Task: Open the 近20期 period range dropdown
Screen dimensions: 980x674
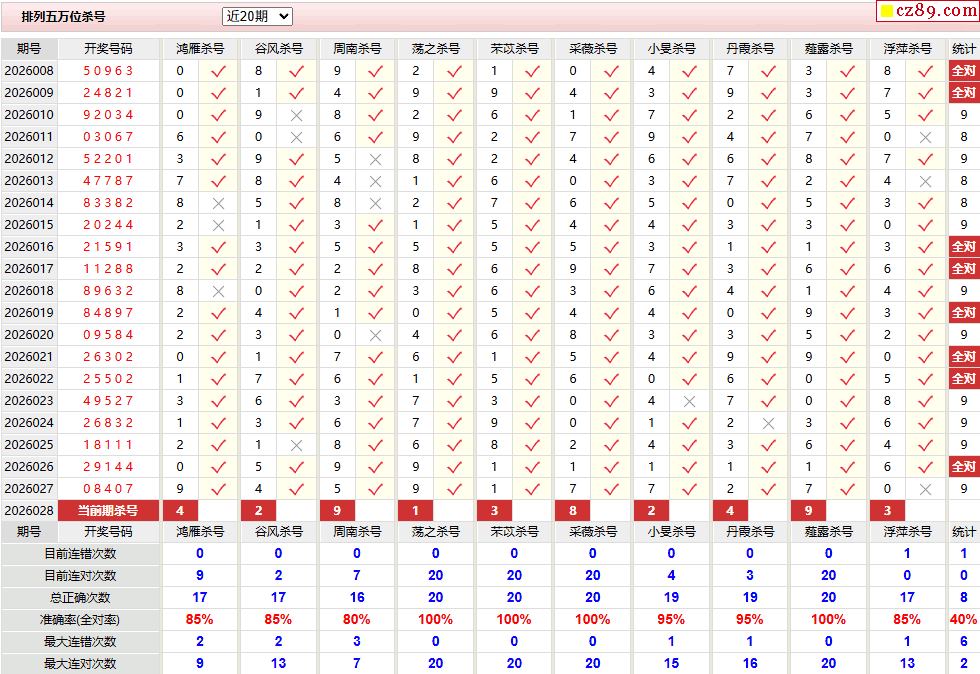Action: coord(257,16)
